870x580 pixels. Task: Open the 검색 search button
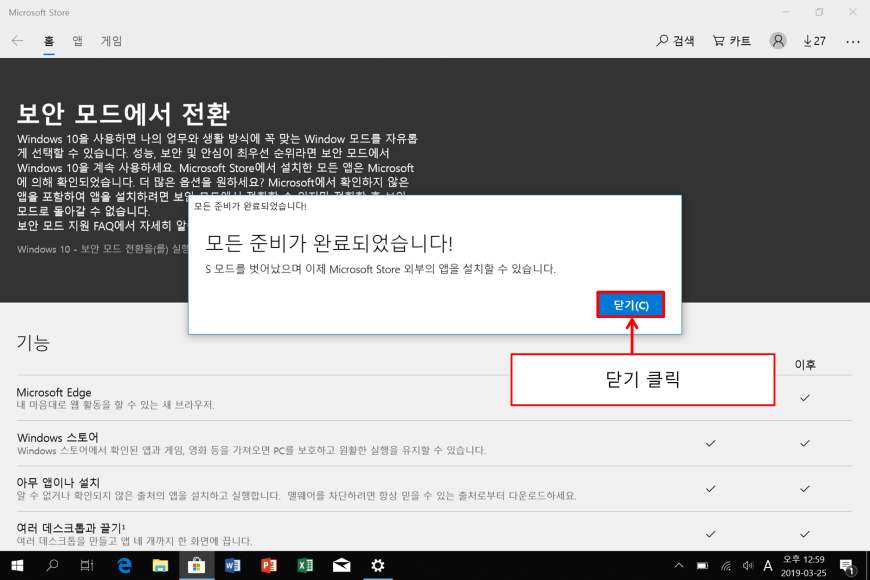[x=675, y=41]
